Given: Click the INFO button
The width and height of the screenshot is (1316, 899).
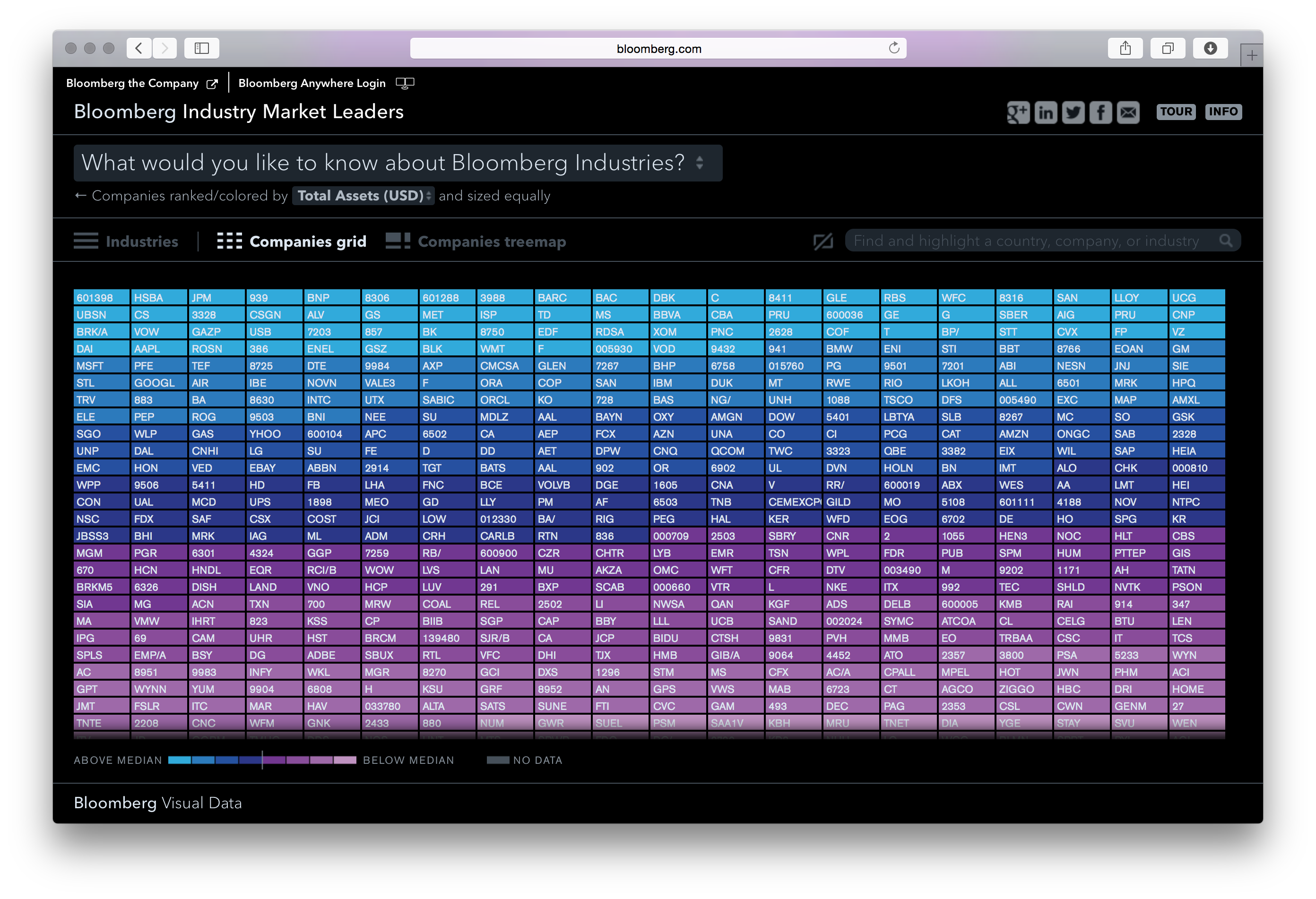Looking at the screenshot, I should (x=1224, y=112).
